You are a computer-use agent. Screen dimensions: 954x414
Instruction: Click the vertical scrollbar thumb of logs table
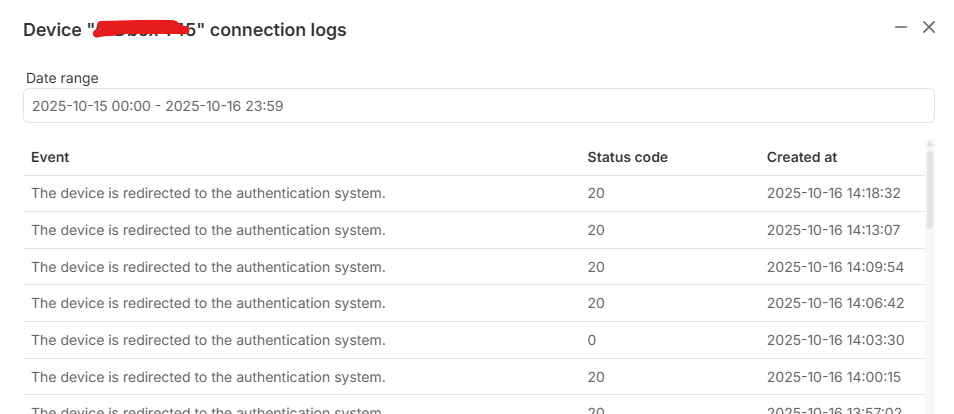930,190
